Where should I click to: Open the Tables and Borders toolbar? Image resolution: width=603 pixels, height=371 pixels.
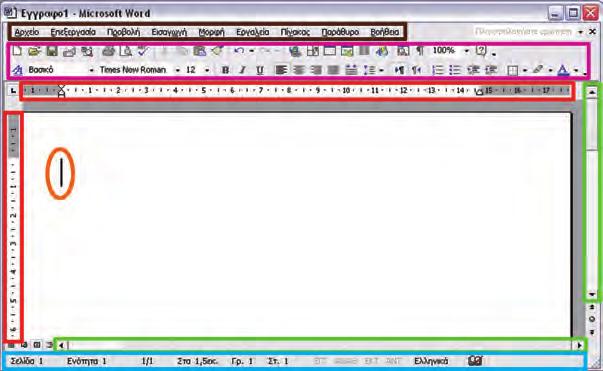[312, 51]
